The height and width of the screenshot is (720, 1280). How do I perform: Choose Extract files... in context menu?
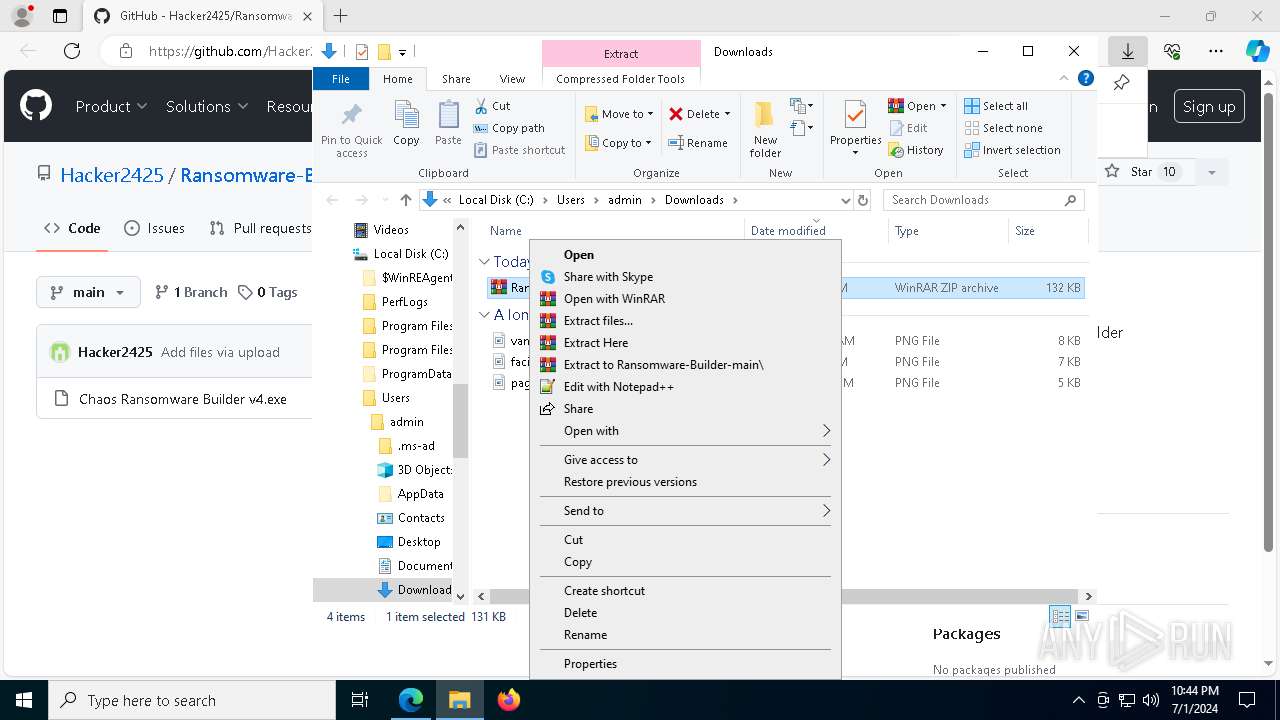coord(684,321)
